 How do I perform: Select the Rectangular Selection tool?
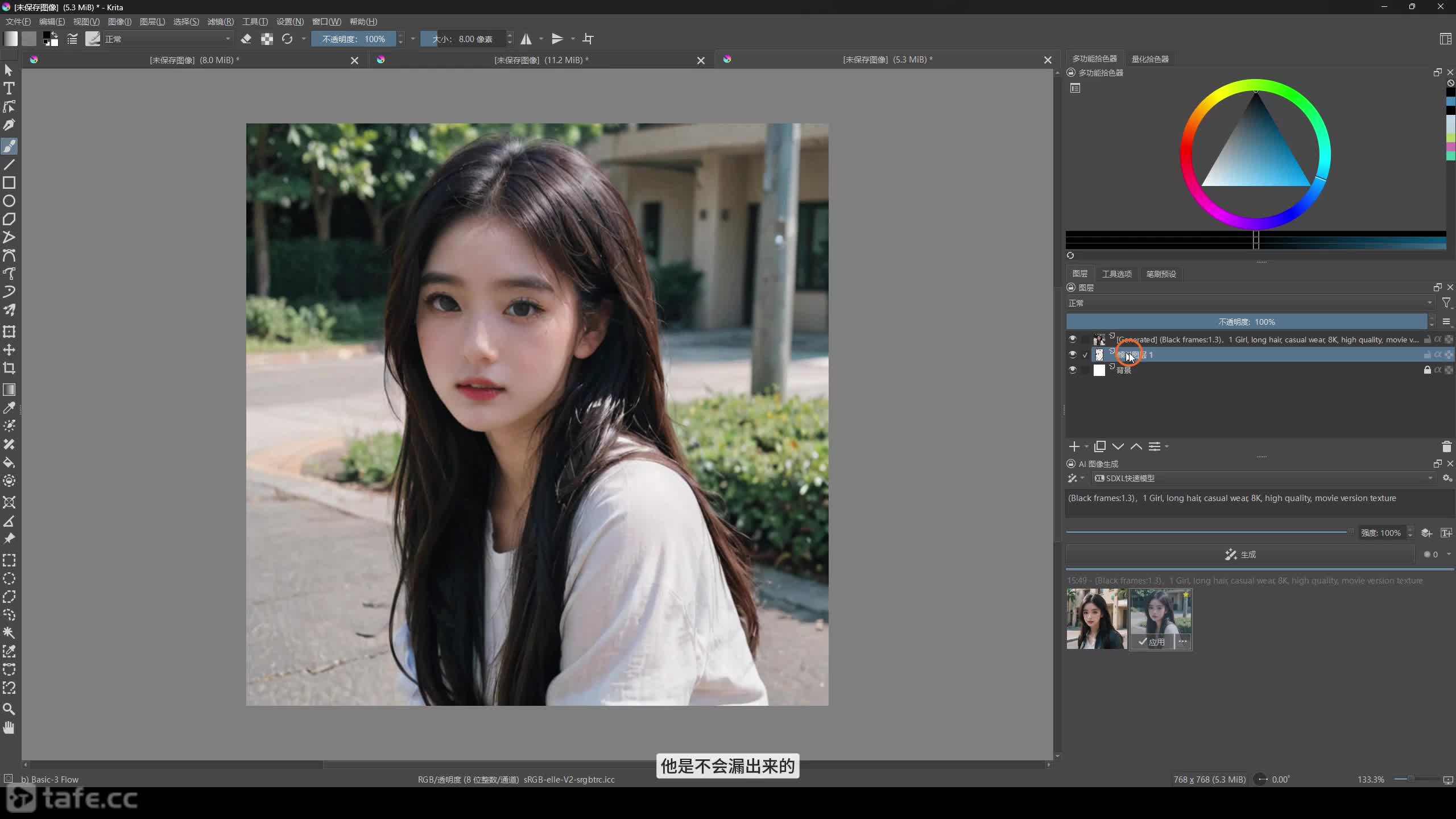coord(9,560)
